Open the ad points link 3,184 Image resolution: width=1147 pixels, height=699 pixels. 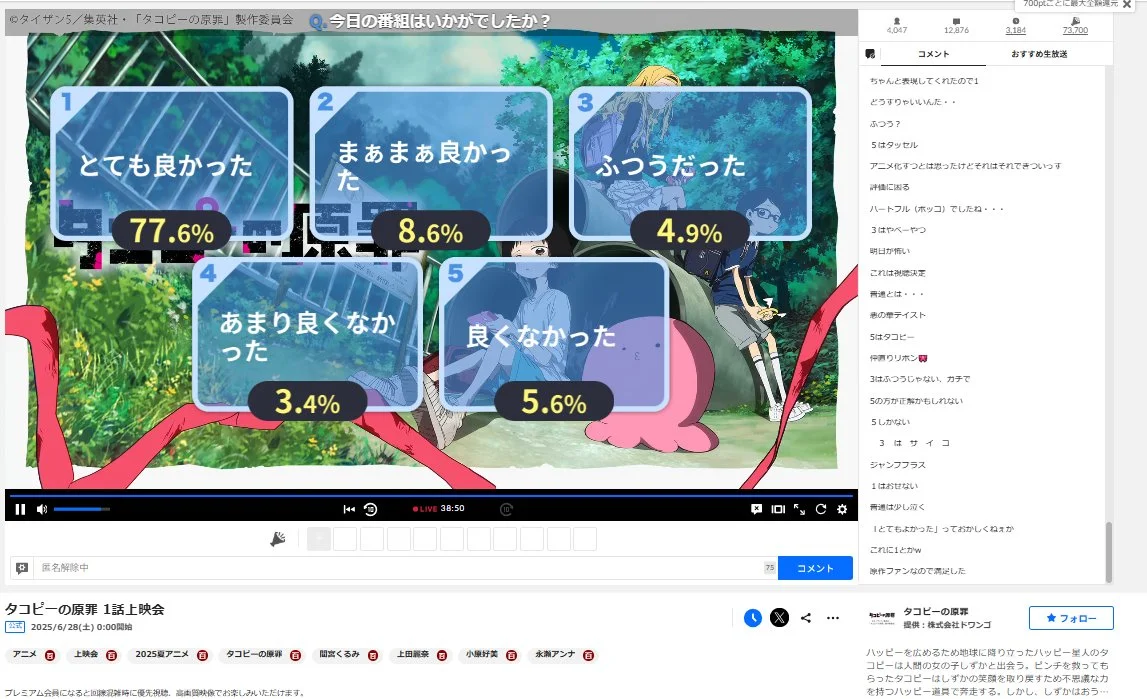tap(1015, 31)
